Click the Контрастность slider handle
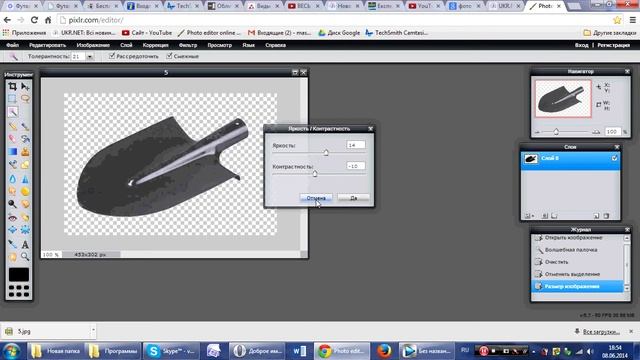The width and height of the screenshot is (640, 360). (315, 173)
